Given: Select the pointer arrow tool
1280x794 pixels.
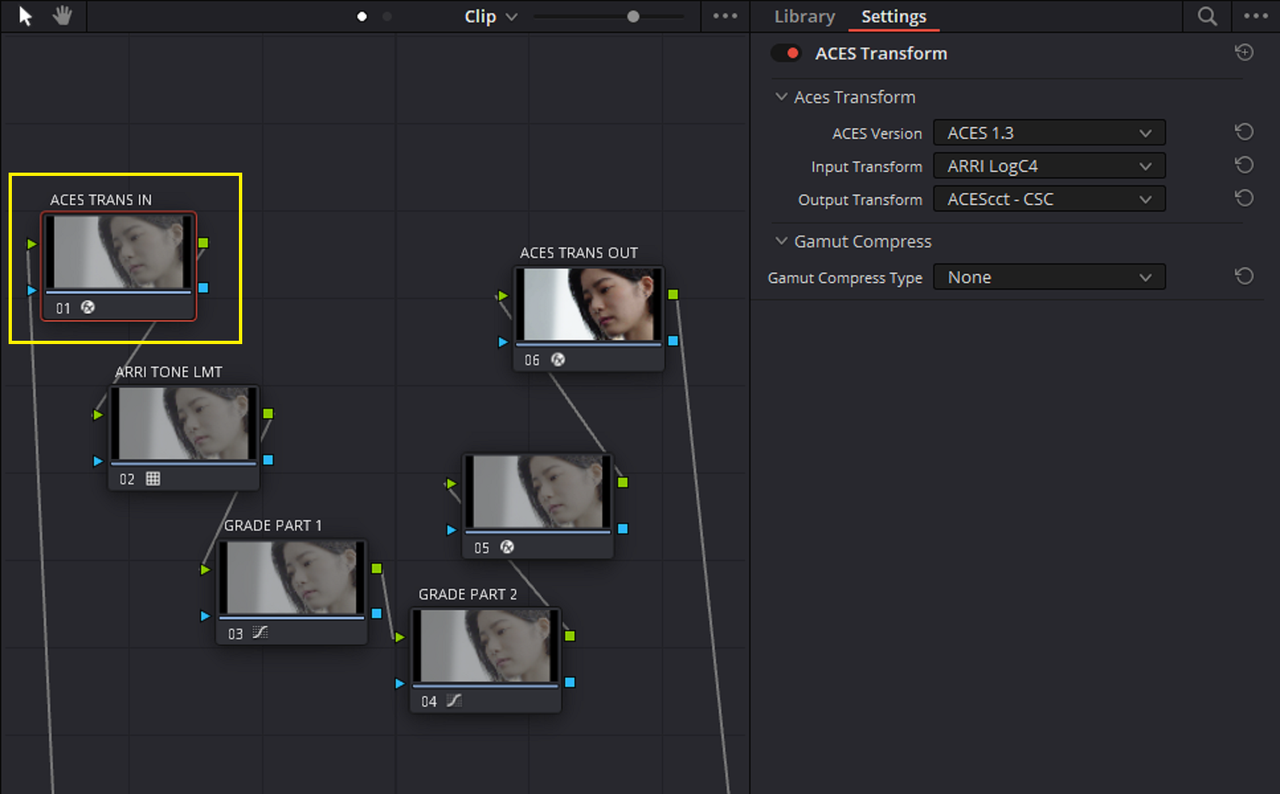Looking at the screenshot, I should coord(26,17).
